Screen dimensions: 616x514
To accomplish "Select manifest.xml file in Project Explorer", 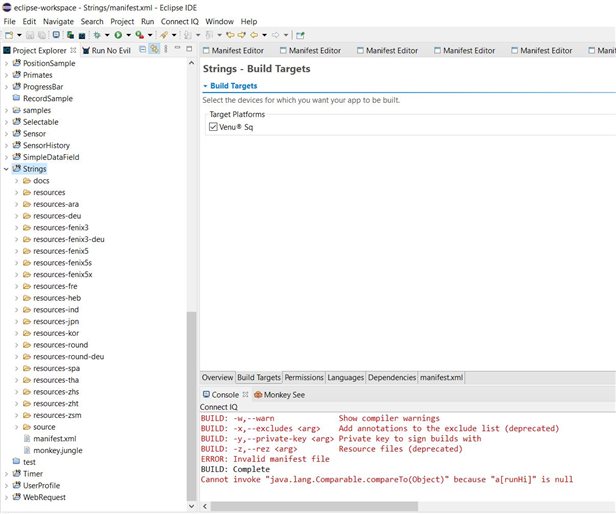I will 54,438.
